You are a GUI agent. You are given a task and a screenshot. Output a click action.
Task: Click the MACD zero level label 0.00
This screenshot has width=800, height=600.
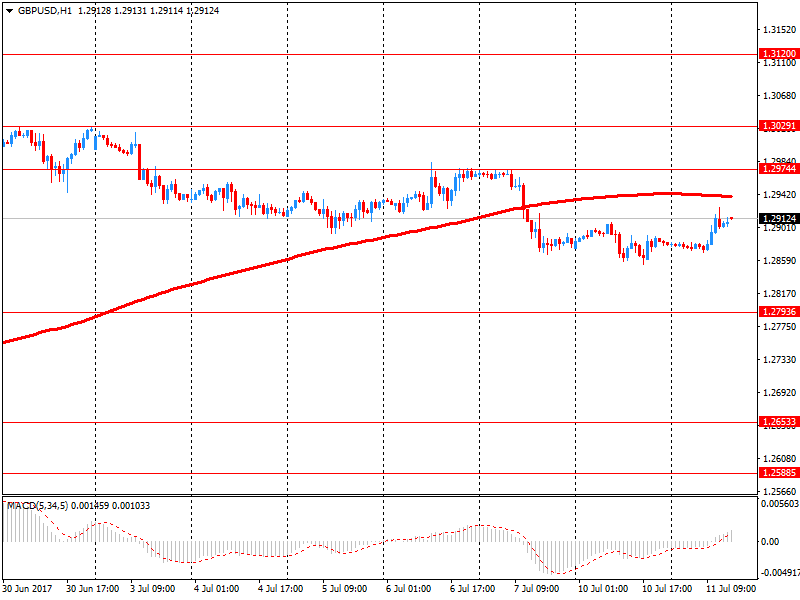tap(770, 542)
